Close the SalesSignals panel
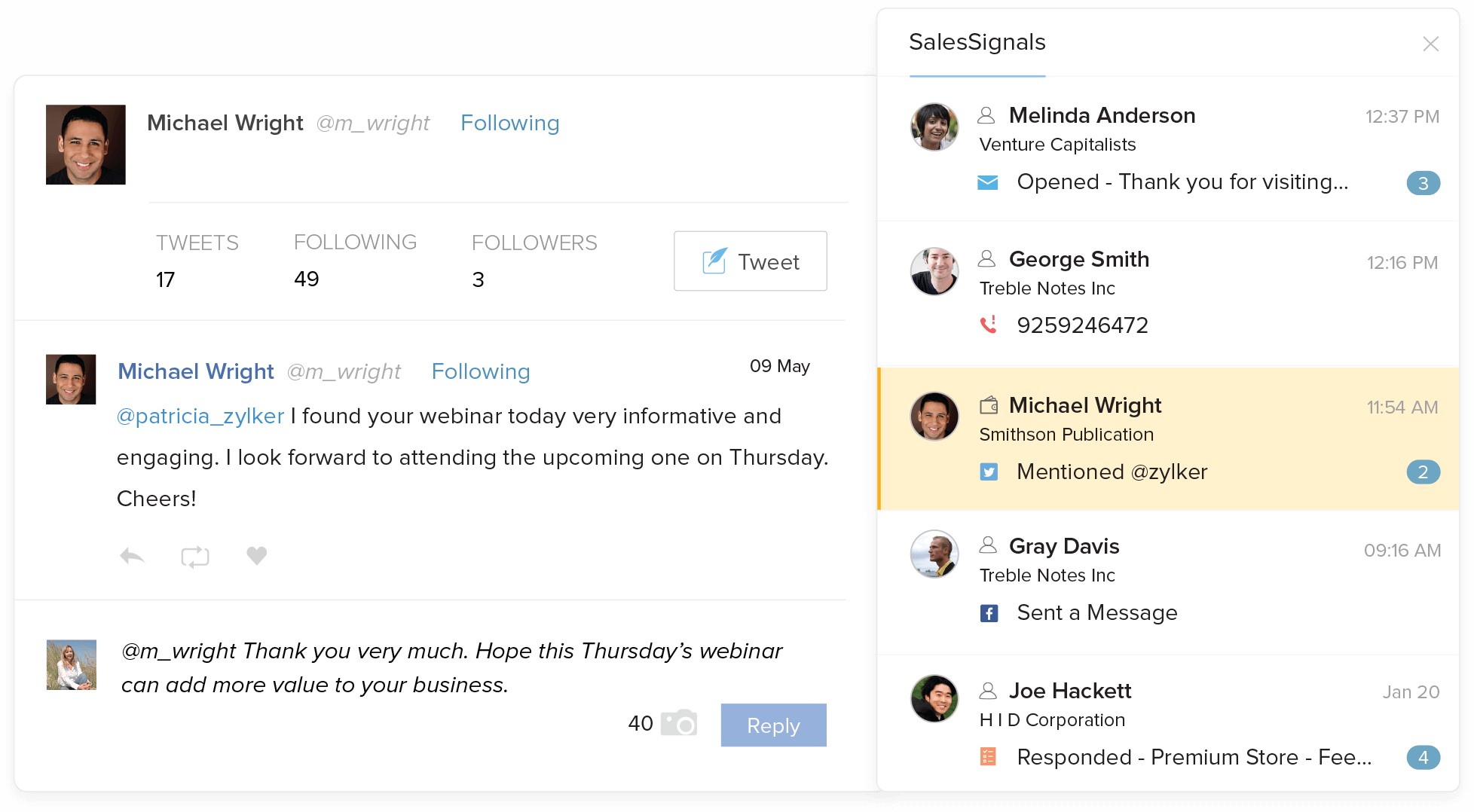Screen dimensions: 1474x812 tap(1431, 44)
